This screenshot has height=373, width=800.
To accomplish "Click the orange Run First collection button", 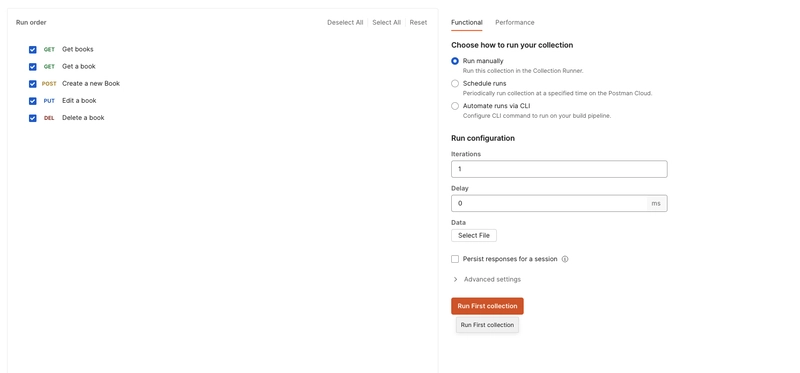I will click(487, 306).
